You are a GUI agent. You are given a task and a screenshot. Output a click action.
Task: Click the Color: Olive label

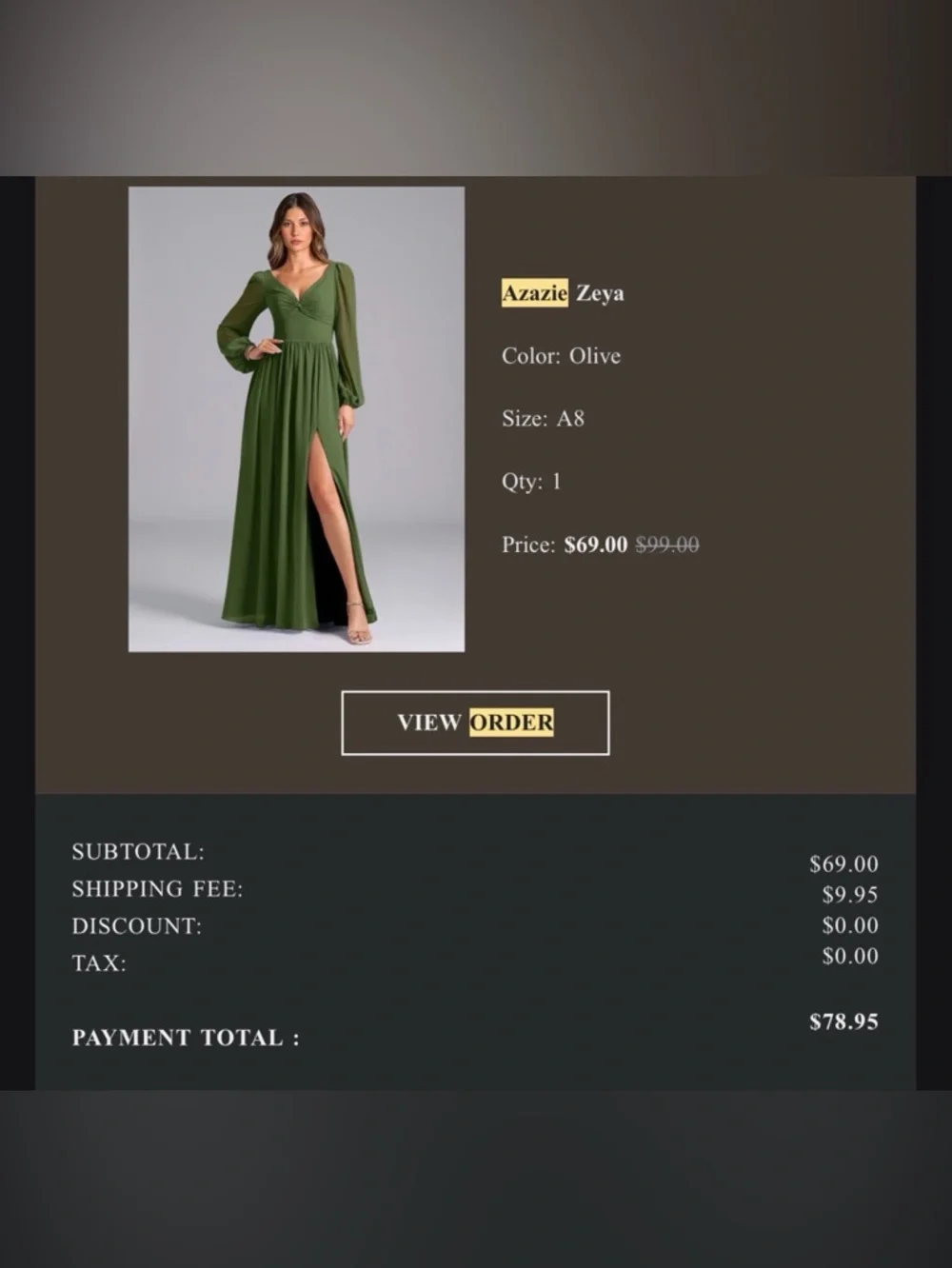click(x=561, y=355)
